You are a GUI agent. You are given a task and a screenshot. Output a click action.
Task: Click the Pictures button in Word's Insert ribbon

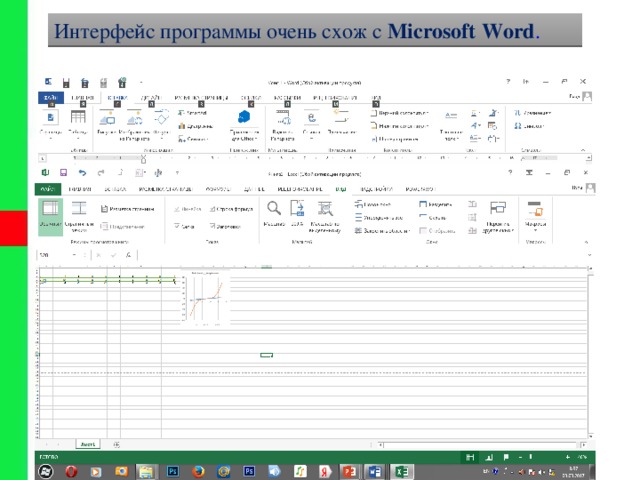point(107,123)
